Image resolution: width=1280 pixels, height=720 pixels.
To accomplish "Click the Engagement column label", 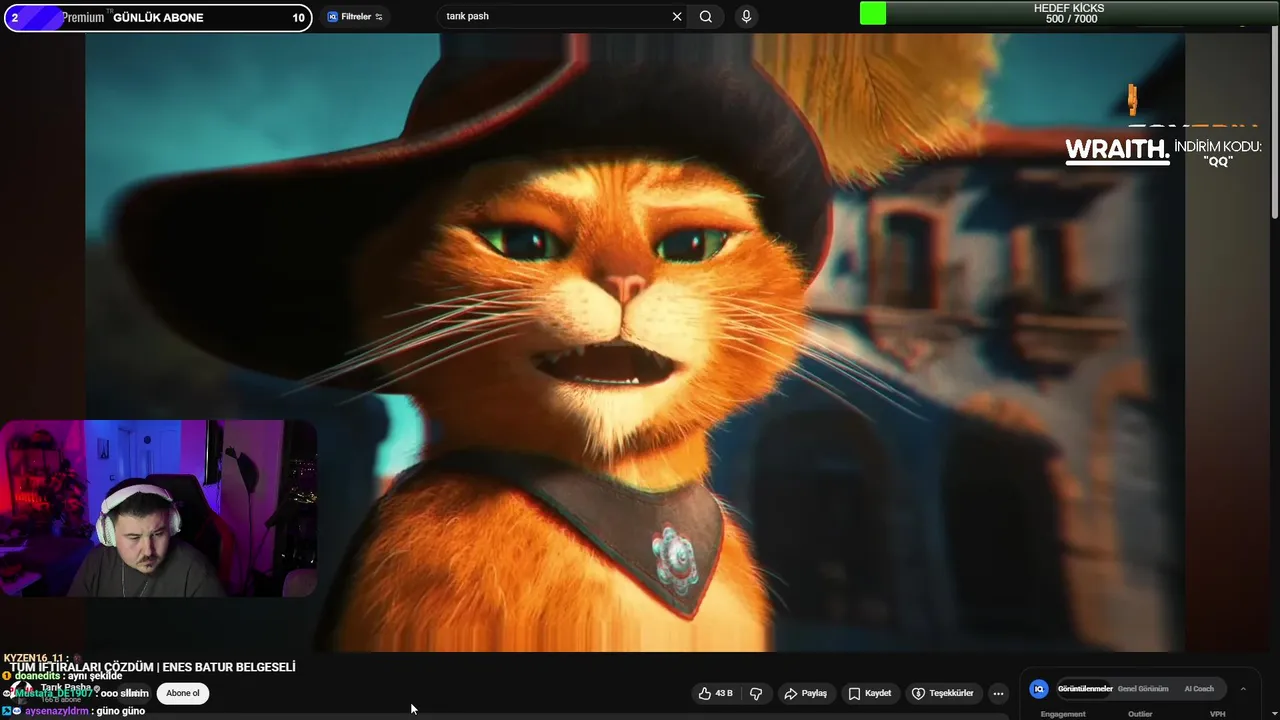I will coord(1063,714).
